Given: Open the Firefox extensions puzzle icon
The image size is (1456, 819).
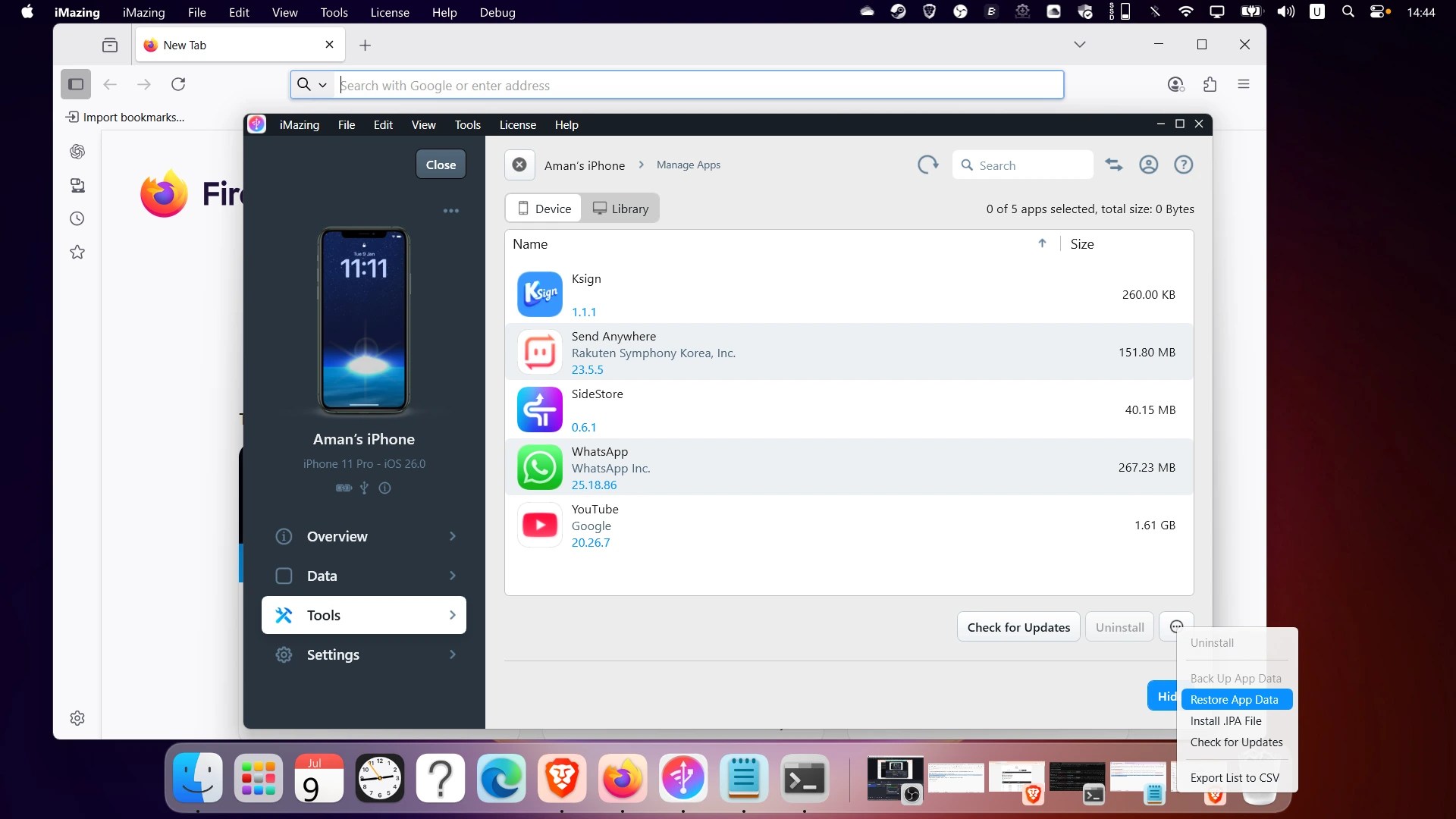Looking at the screenshot, I should tap(1210, 84).
